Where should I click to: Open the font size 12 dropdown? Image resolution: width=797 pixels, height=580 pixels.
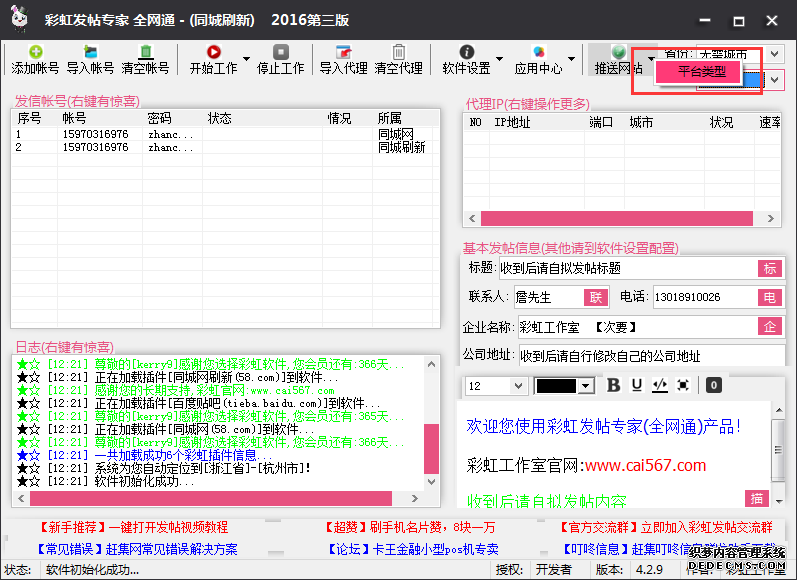pos(518,386)
